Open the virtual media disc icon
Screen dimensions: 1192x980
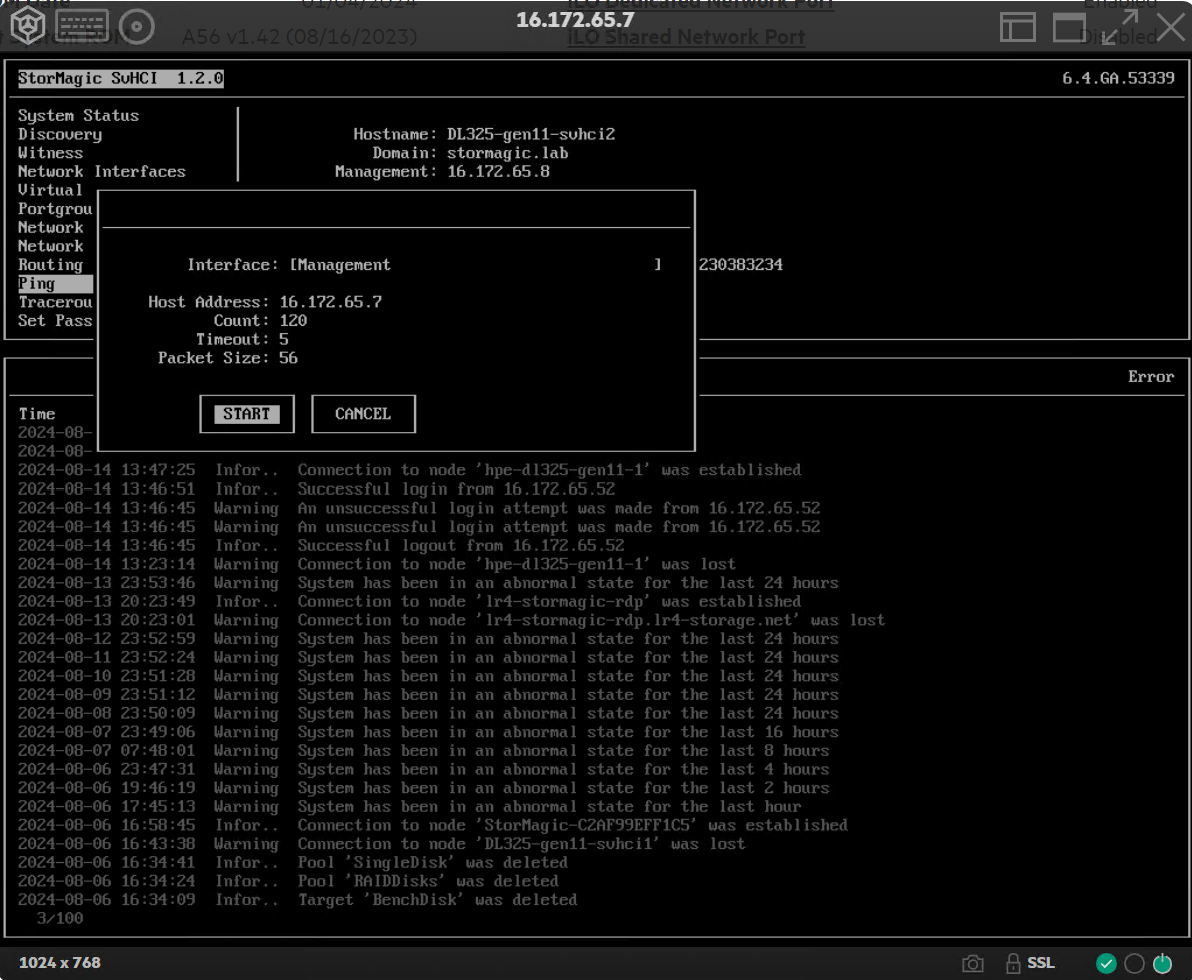[137, 27]
